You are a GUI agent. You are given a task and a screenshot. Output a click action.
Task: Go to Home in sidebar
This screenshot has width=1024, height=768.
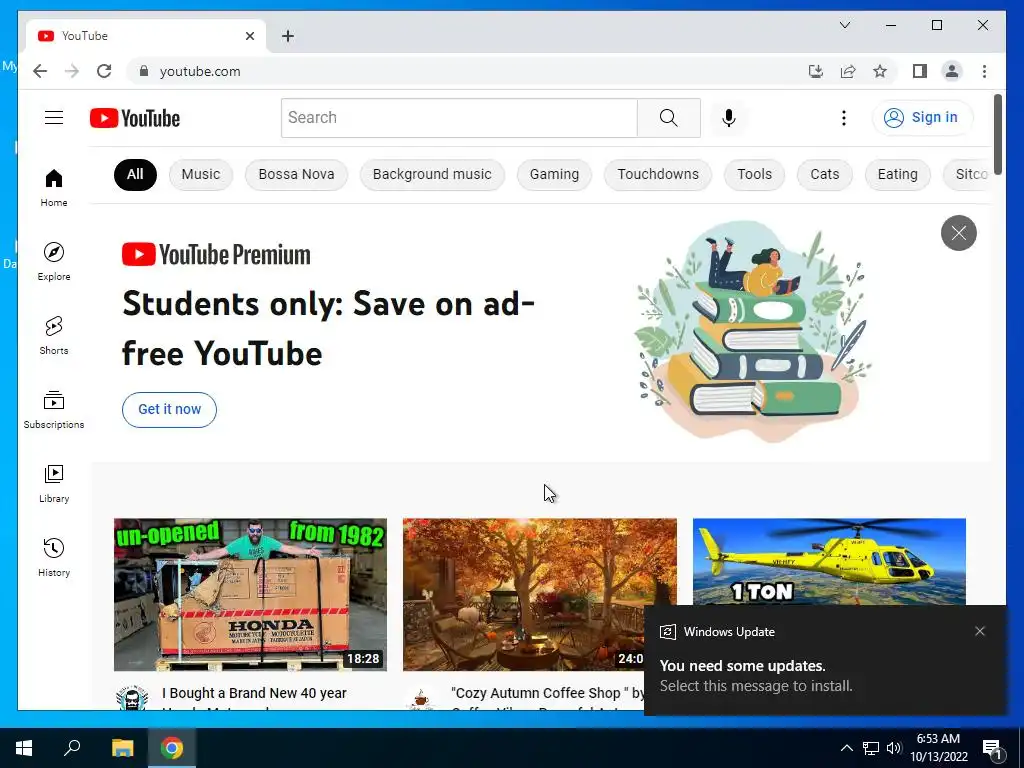point(54,188)
